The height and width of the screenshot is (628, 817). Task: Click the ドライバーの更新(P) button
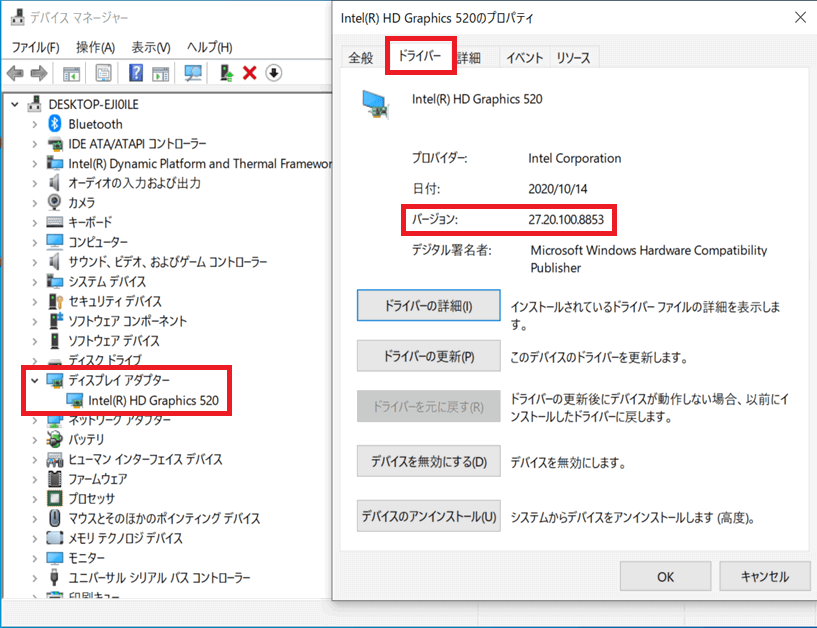click(x=429, y=356)
